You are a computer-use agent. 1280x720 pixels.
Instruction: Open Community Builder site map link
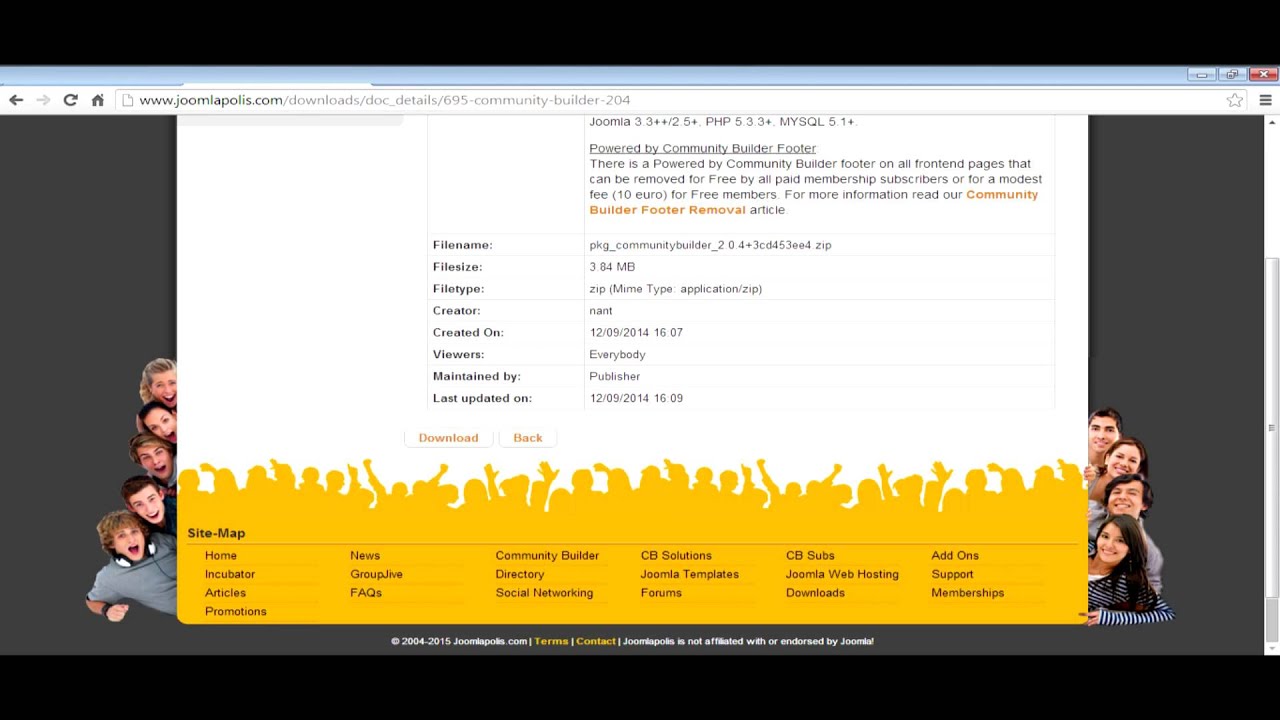click(x=547, y=556)
